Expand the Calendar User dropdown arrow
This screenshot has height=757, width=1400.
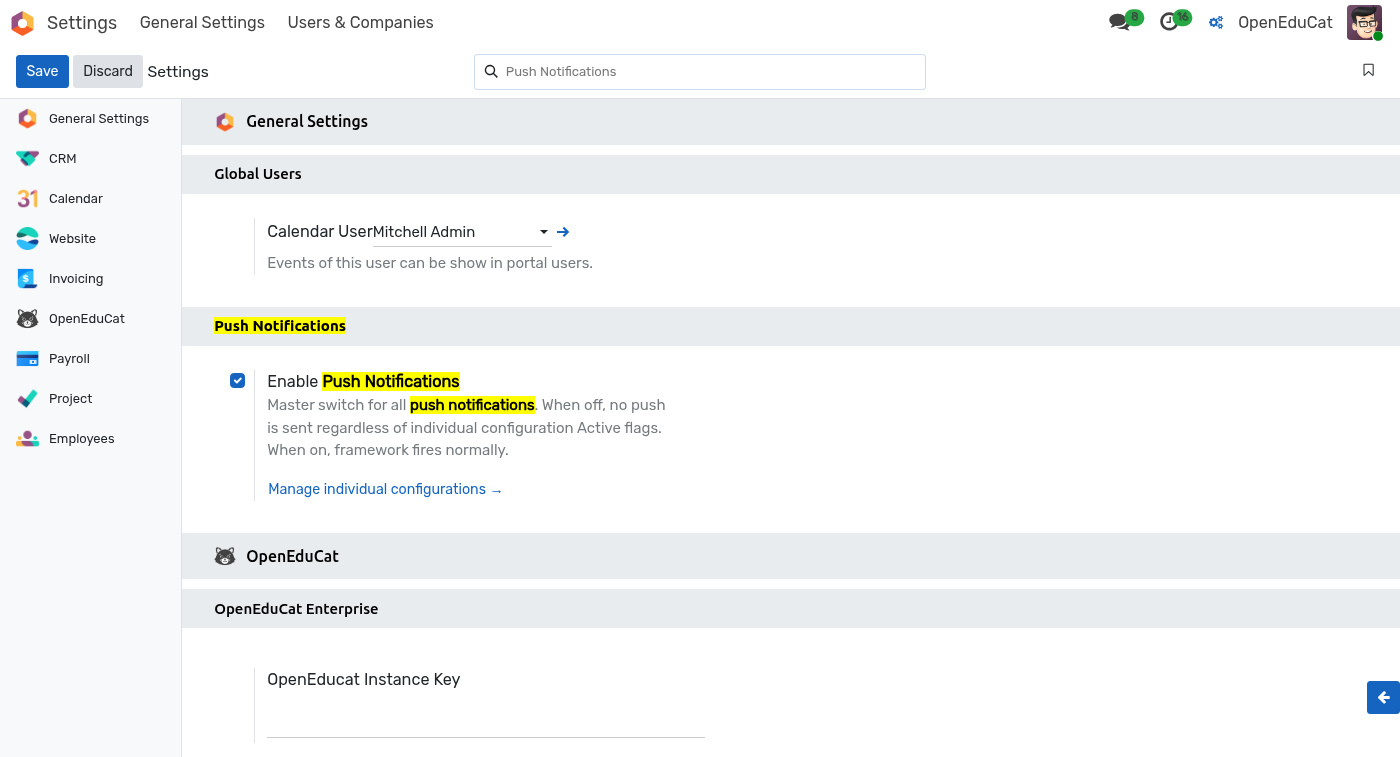(x=544, y=232)
